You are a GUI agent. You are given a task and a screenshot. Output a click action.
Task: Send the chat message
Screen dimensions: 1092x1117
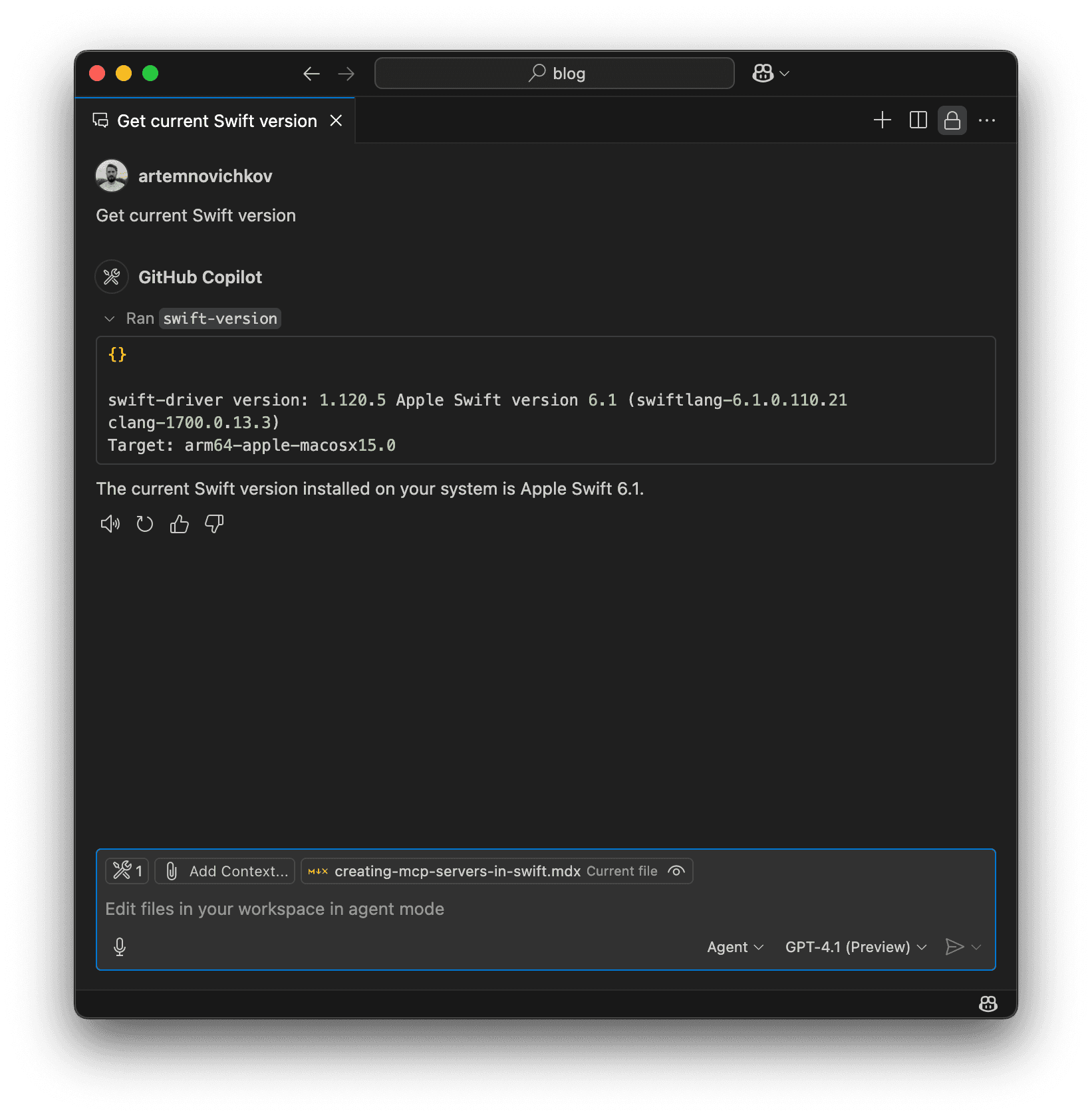pos(954,947)
